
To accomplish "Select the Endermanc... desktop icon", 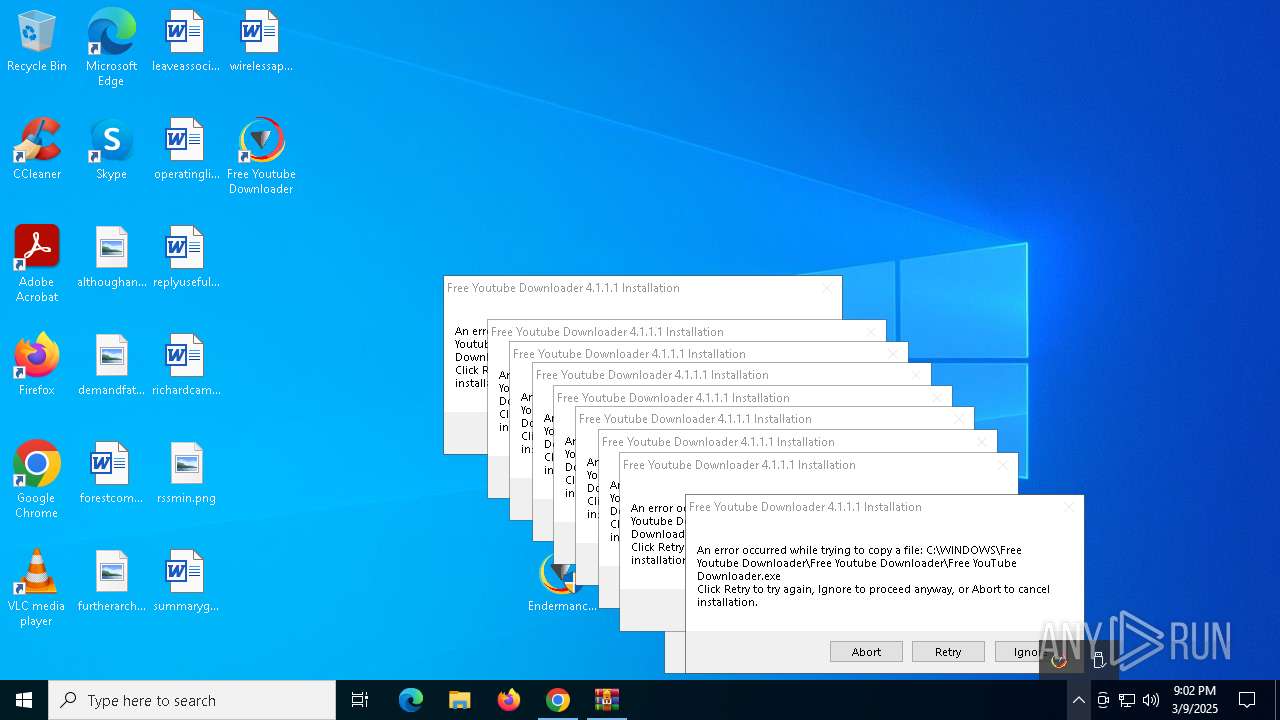I will [x=560, y=583].
